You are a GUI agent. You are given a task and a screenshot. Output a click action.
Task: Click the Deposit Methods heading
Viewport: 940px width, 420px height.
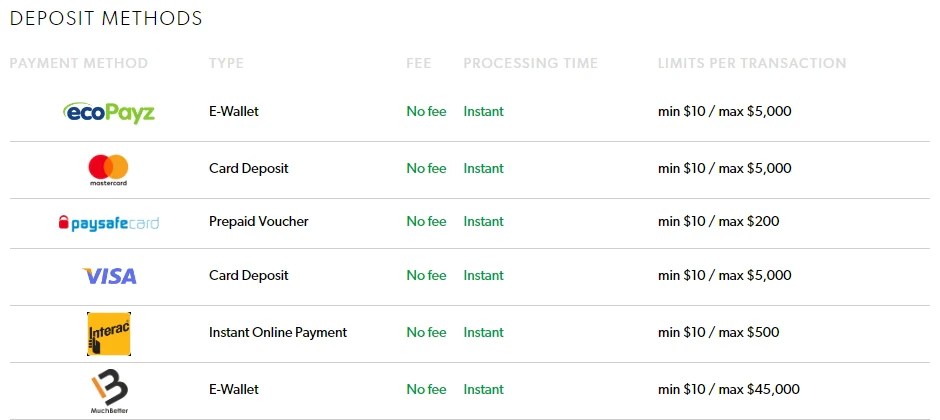pyautogui.click(x=106, y=18)
